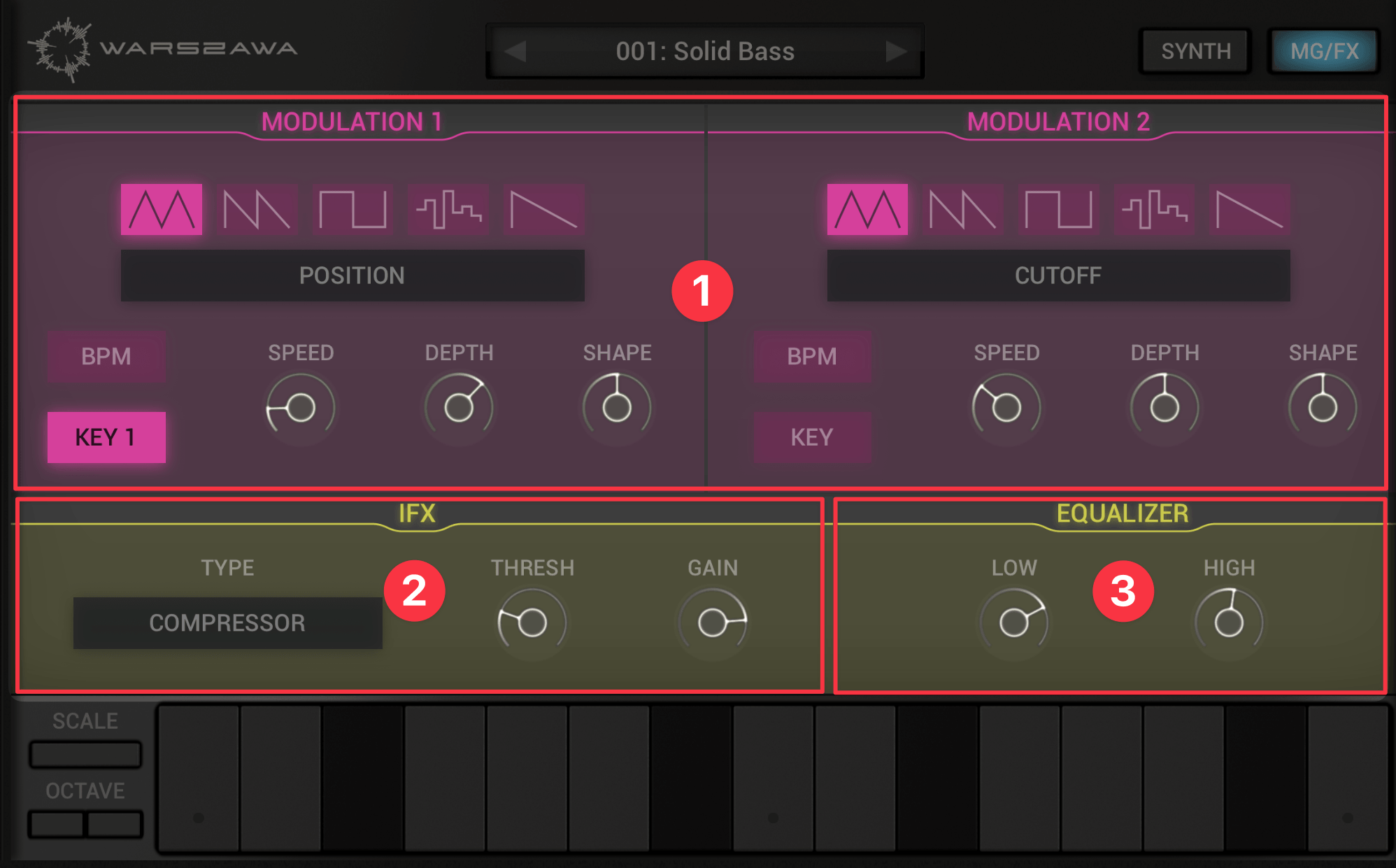Click the OCTAVE down button
The image size is (1396, 868).
tap(56, 825)
